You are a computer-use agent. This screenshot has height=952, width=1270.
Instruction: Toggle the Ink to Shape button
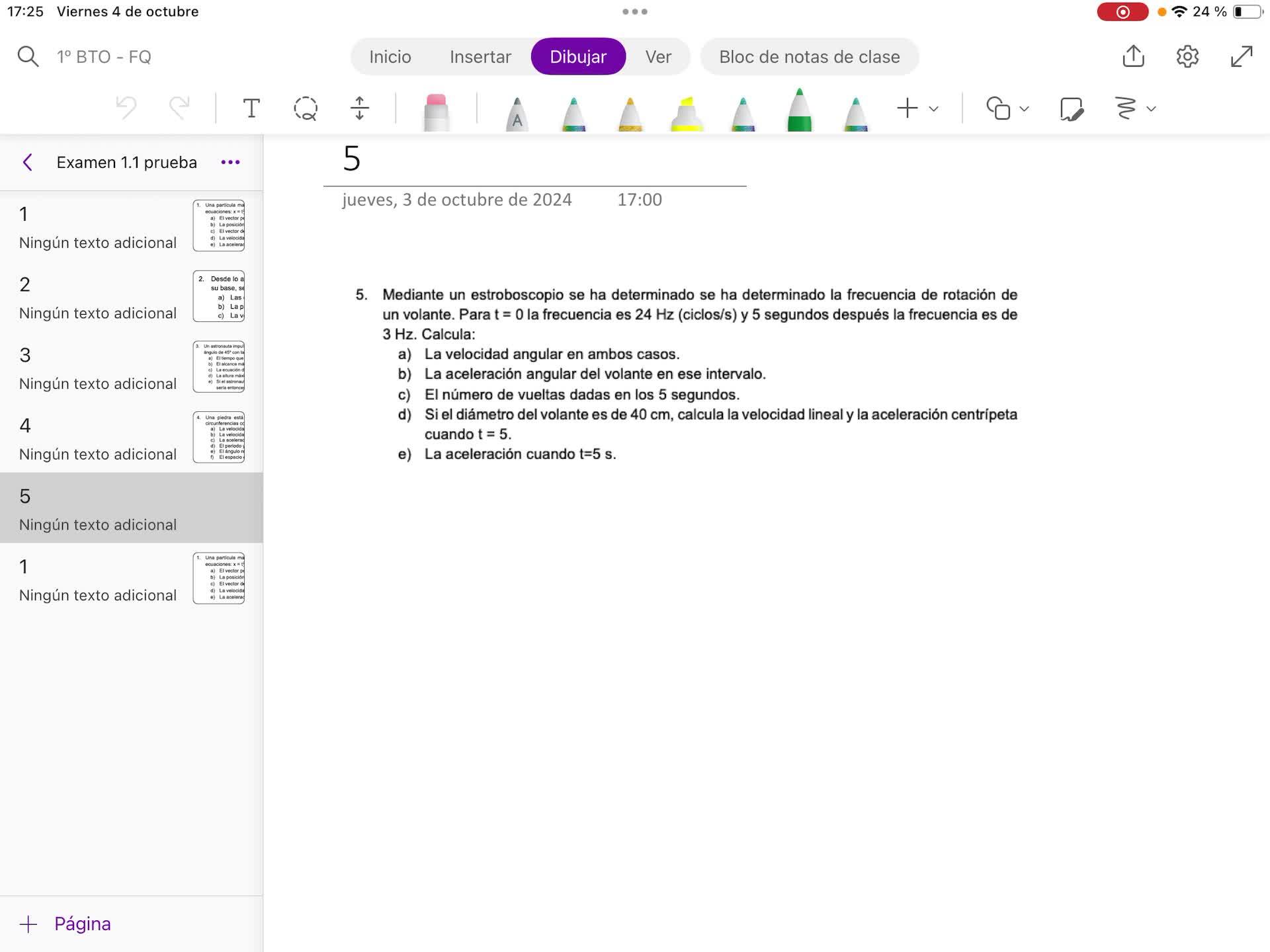pyautogui.click(x=1071, y=108)
